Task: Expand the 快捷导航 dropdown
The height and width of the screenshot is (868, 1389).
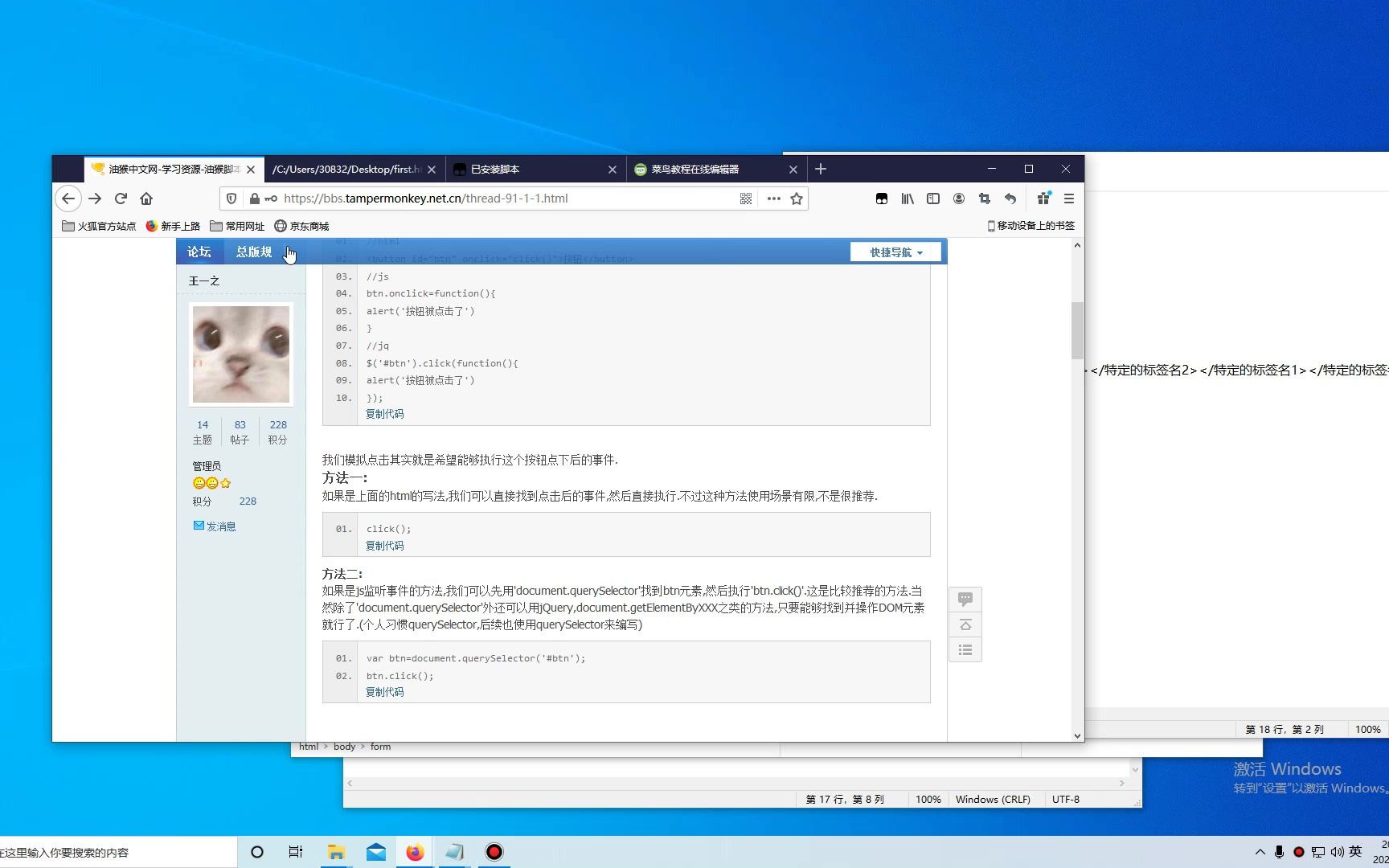Action: pos(896,252)
